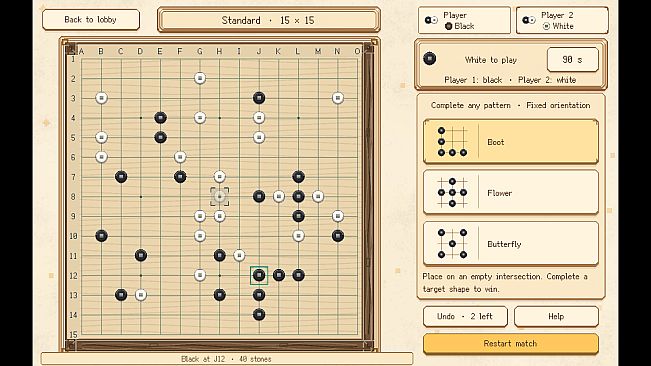
Task: Click the Standard 15 × 15 title banner
Action: click(x=269, y=20)
